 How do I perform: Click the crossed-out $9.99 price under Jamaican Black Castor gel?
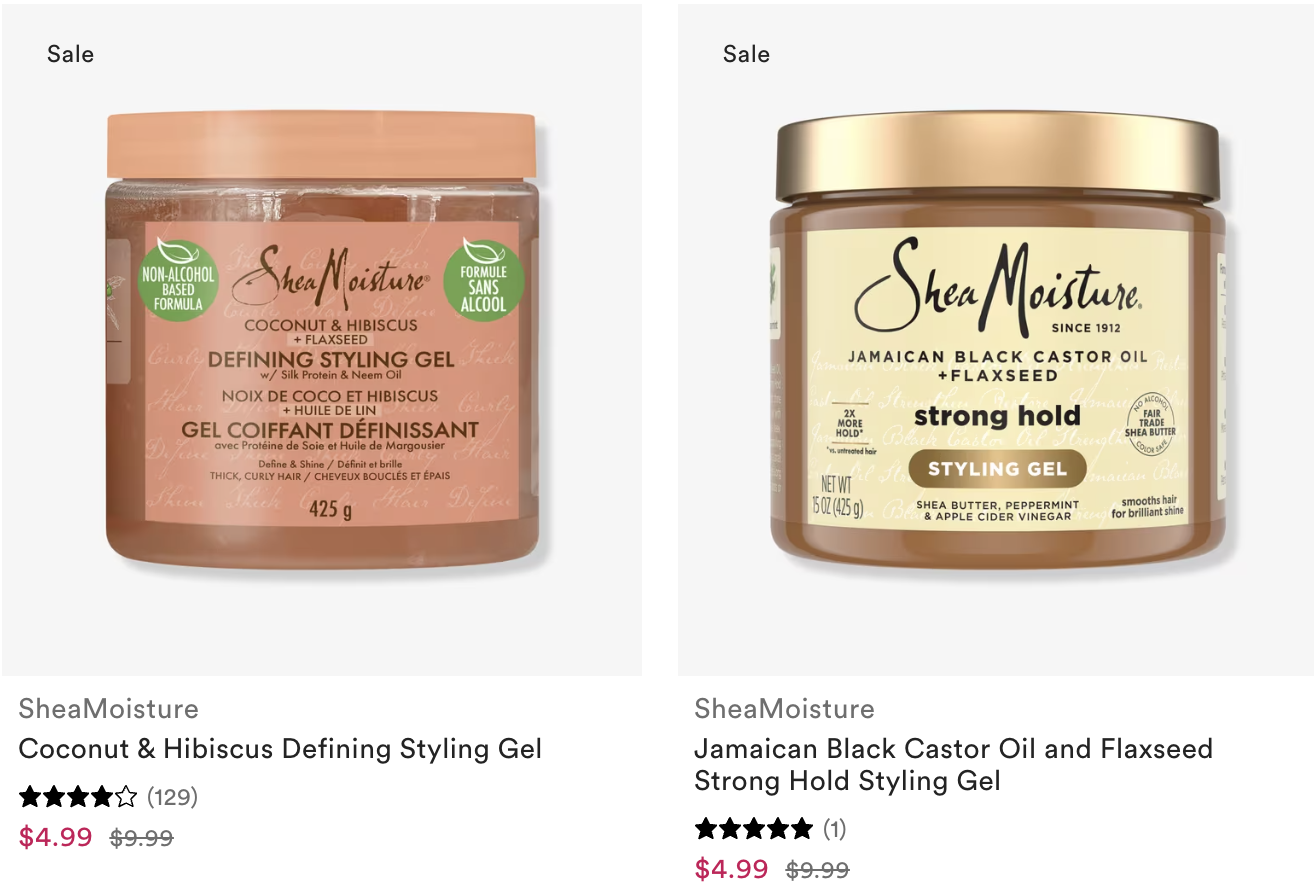[x=817, y=870]
